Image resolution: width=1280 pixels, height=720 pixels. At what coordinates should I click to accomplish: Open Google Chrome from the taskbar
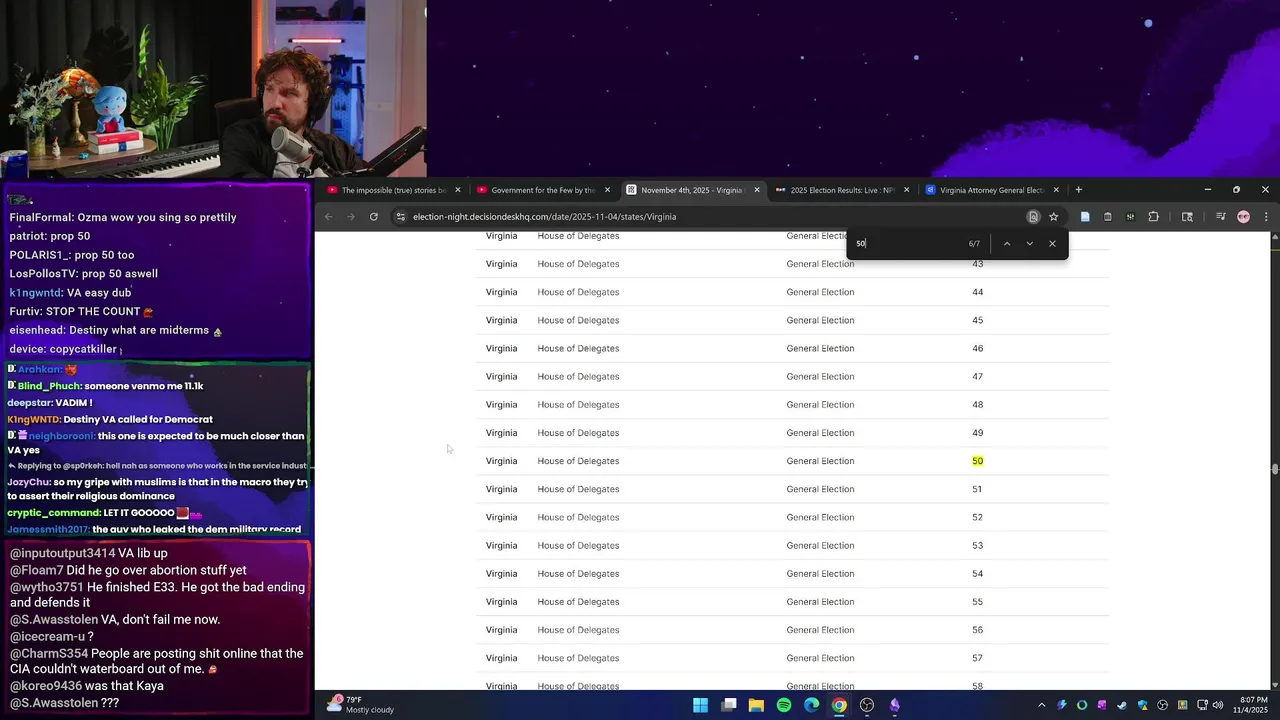839,705
